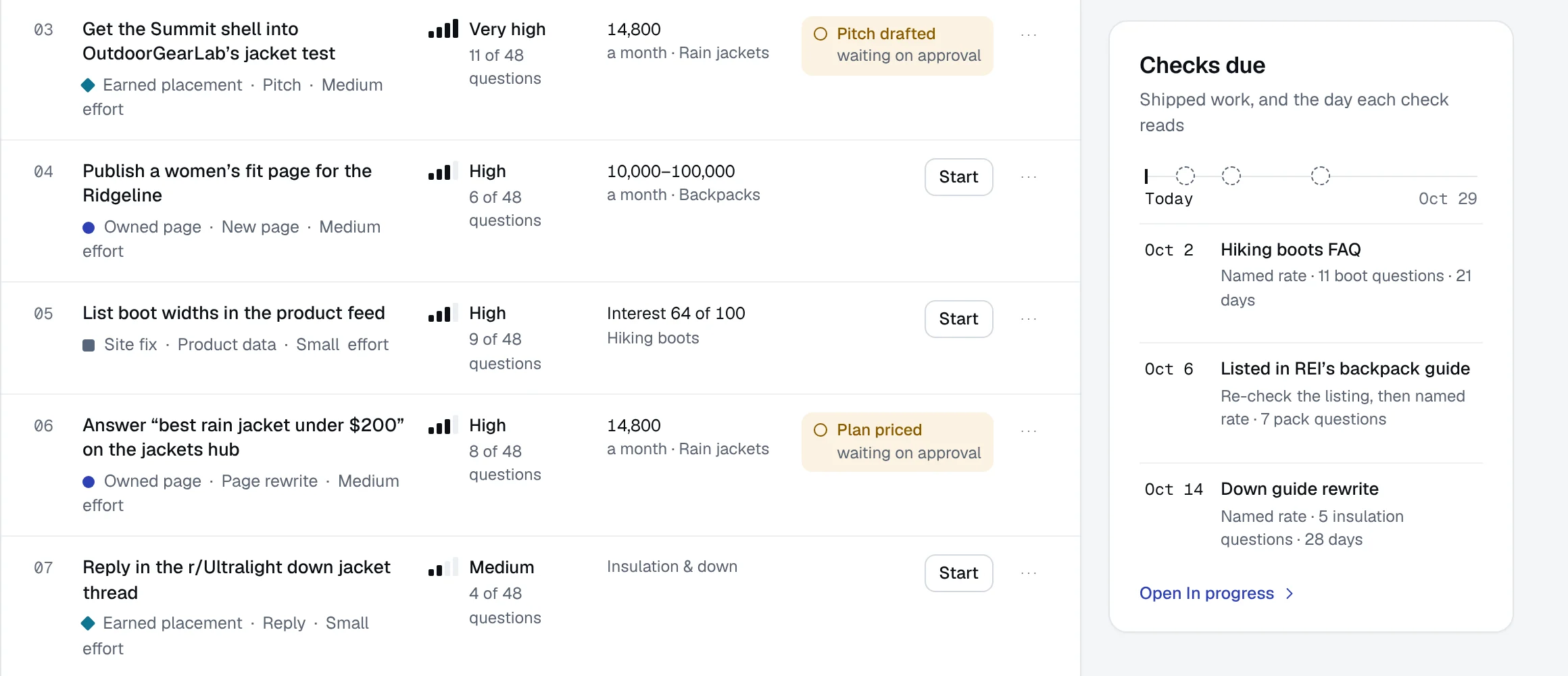Start the women's fit page for Ridgeline task

(x=958, y=177)
